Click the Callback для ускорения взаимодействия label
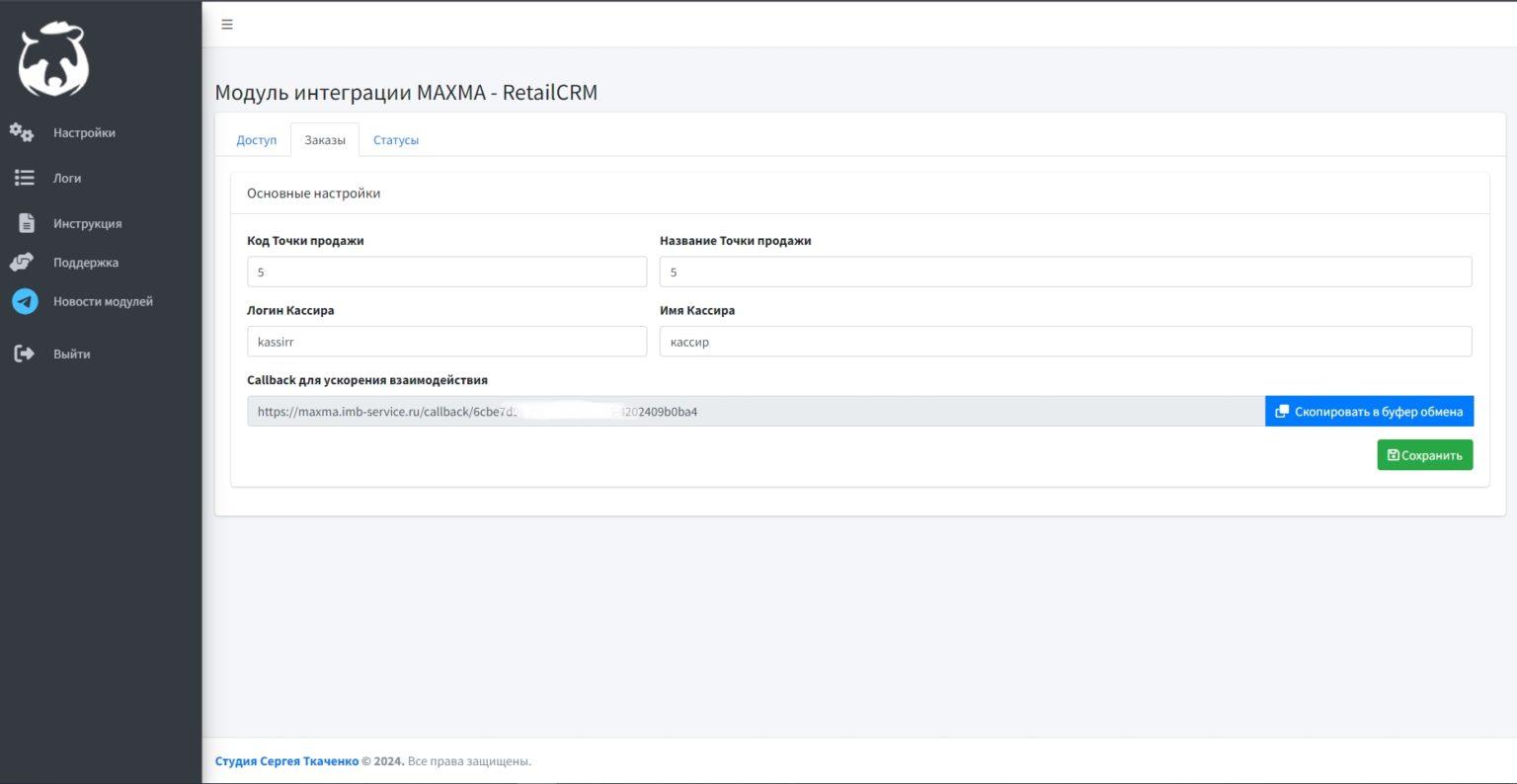Image resolution: width=1517 pixels, height=784 pixels. 367,380
